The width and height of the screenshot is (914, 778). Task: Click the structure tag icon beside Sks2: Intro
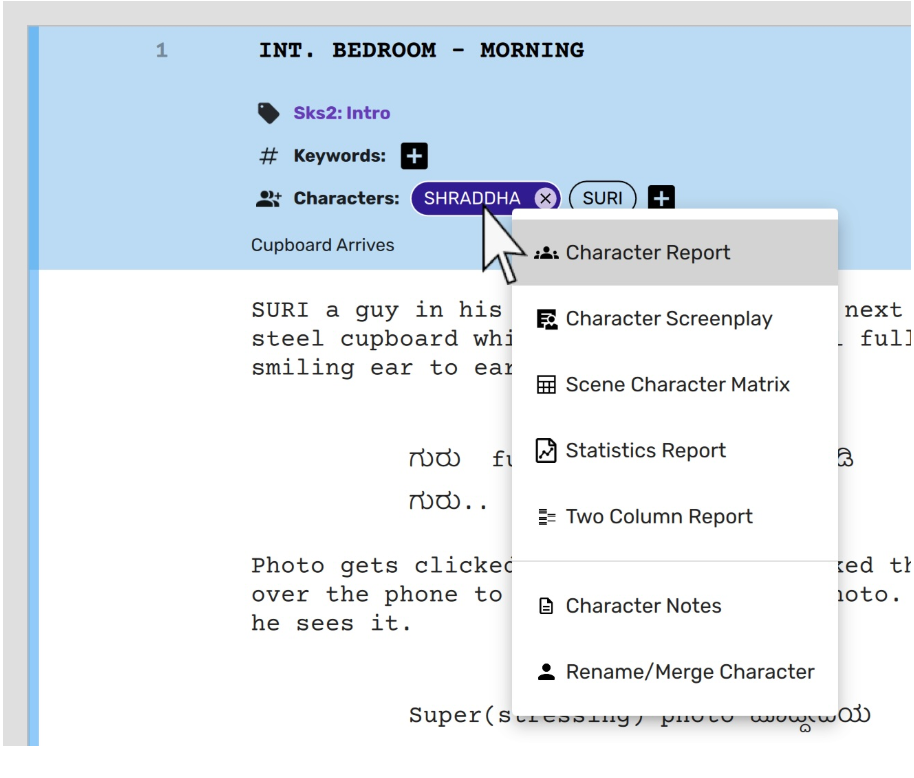[268, 113]
